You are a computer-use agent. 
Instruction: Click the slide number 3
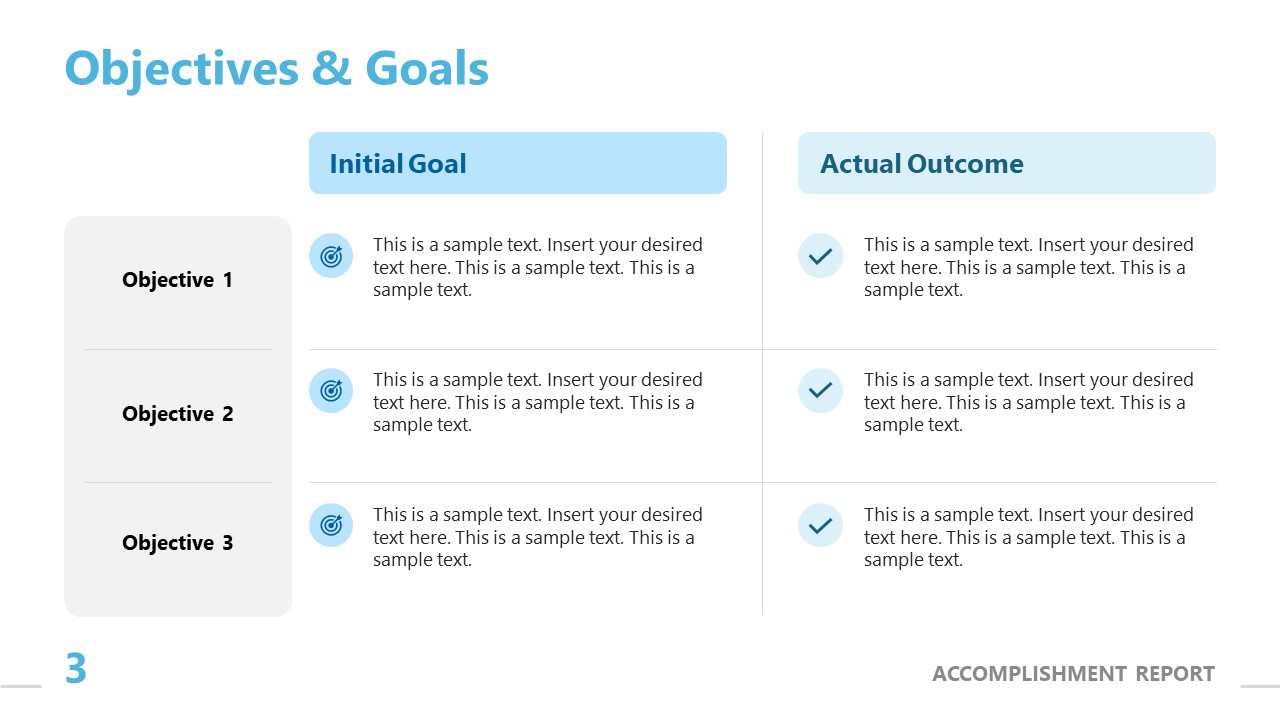76,669
